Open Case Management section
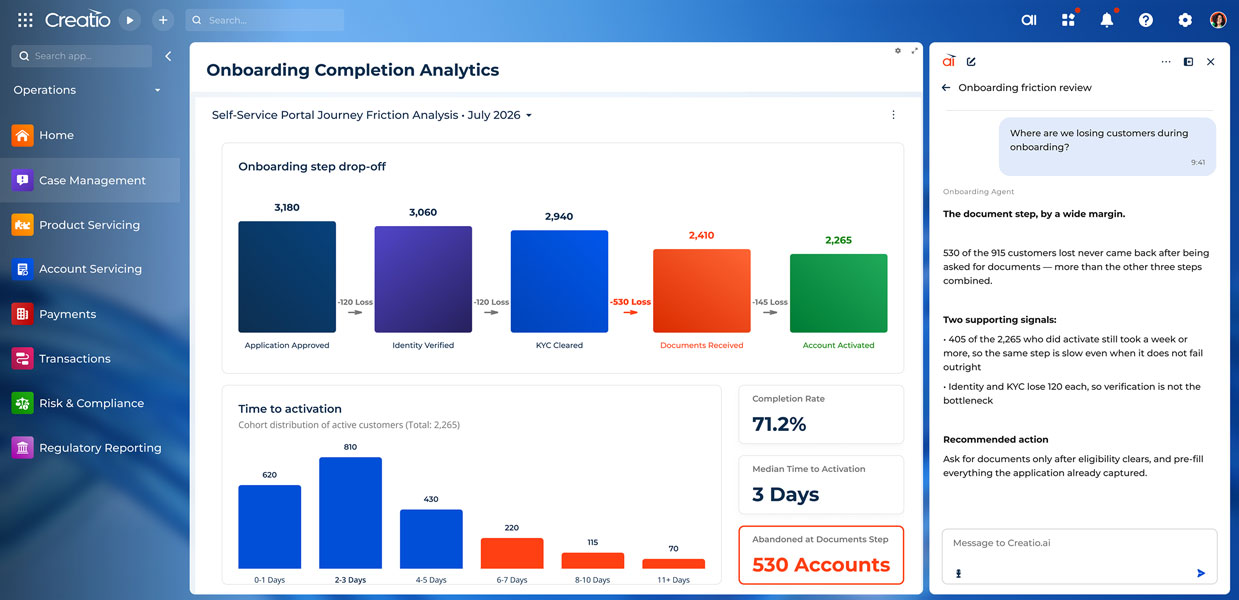Viewport: 1239px width, 600px height. 90,180
